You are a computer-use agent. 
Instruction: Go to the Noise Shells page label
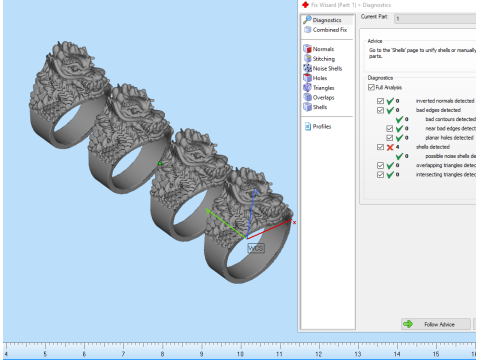coord(327,68)
